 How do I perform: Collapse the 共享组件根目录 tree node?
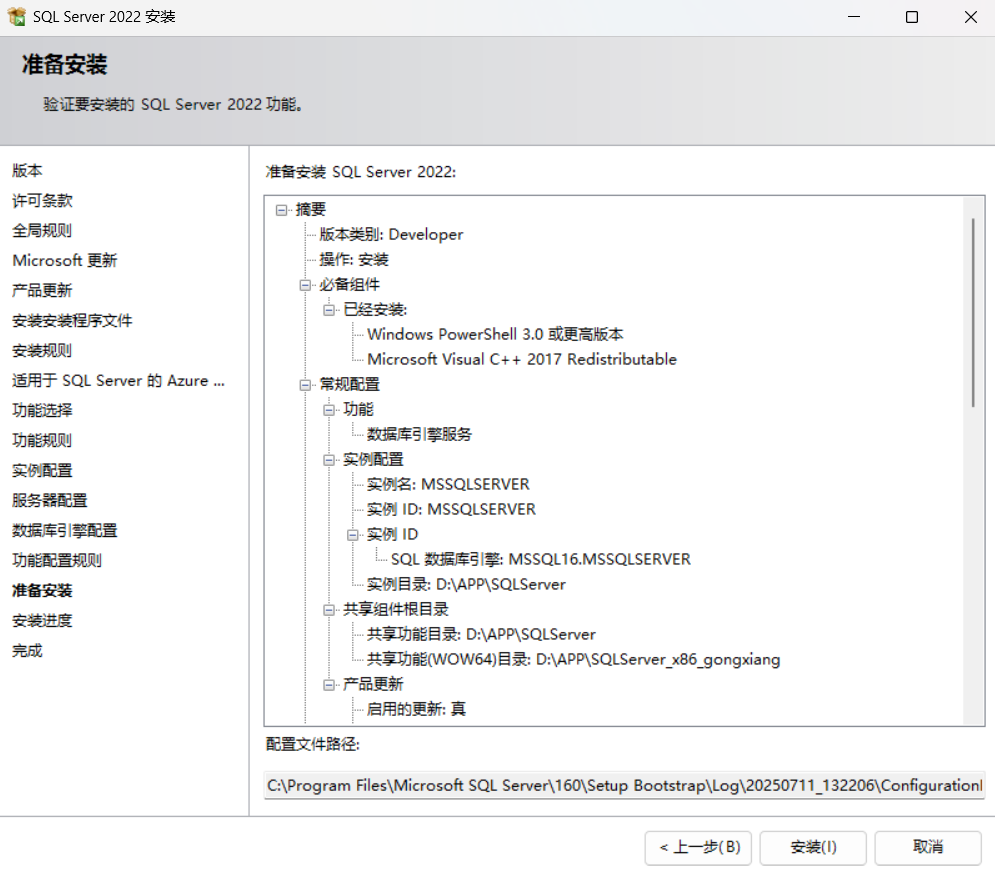329,610
